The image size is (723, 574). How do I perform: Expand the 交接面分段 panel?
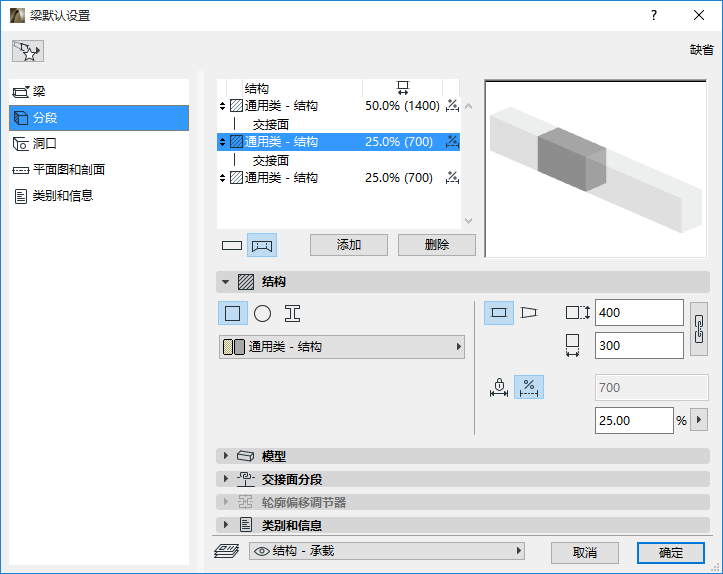(225, 479)
